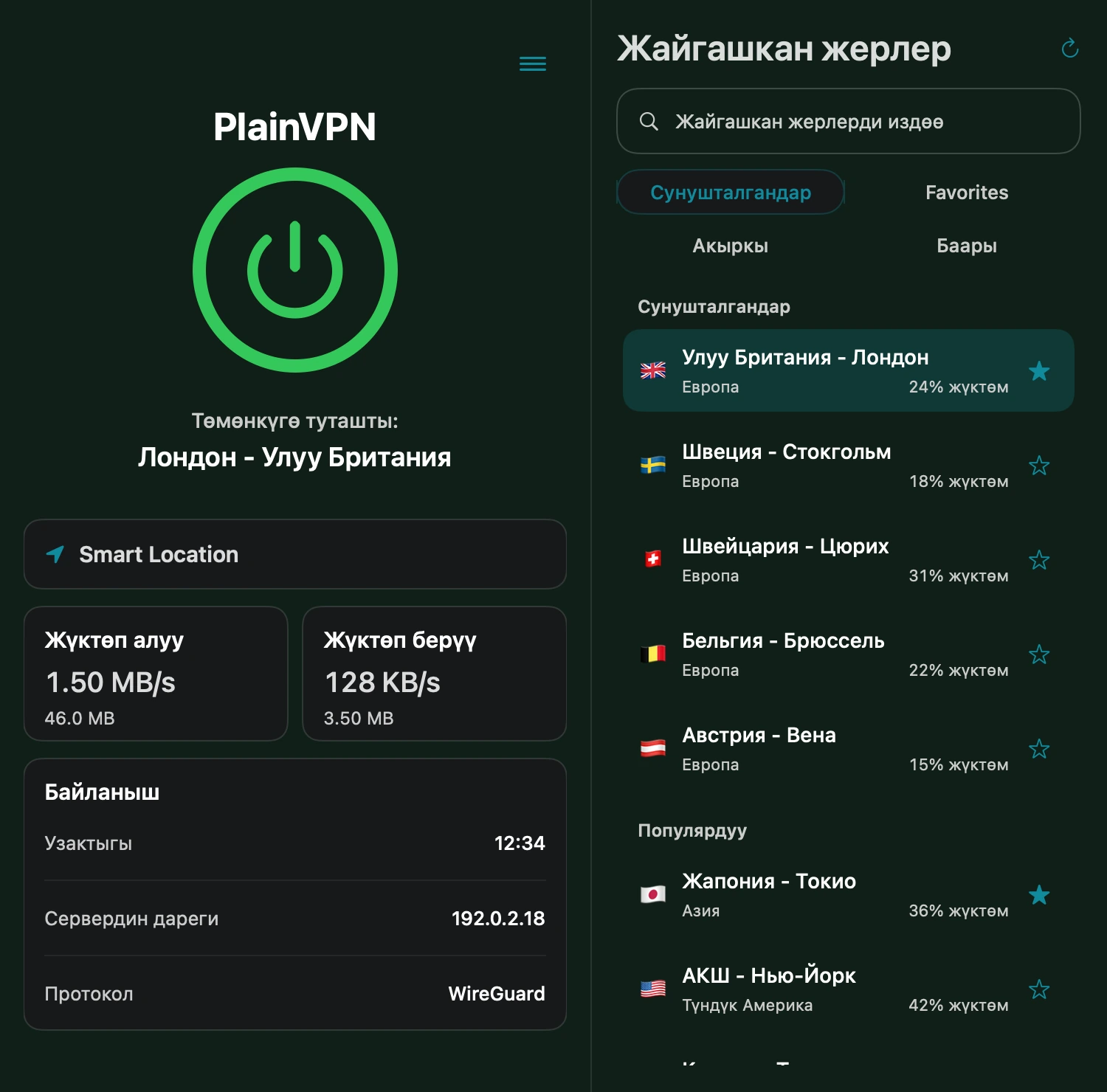Screen dimensions: 1107x1092
Task: Click the Austria flag icon
Action: click(x=653, y=748)
